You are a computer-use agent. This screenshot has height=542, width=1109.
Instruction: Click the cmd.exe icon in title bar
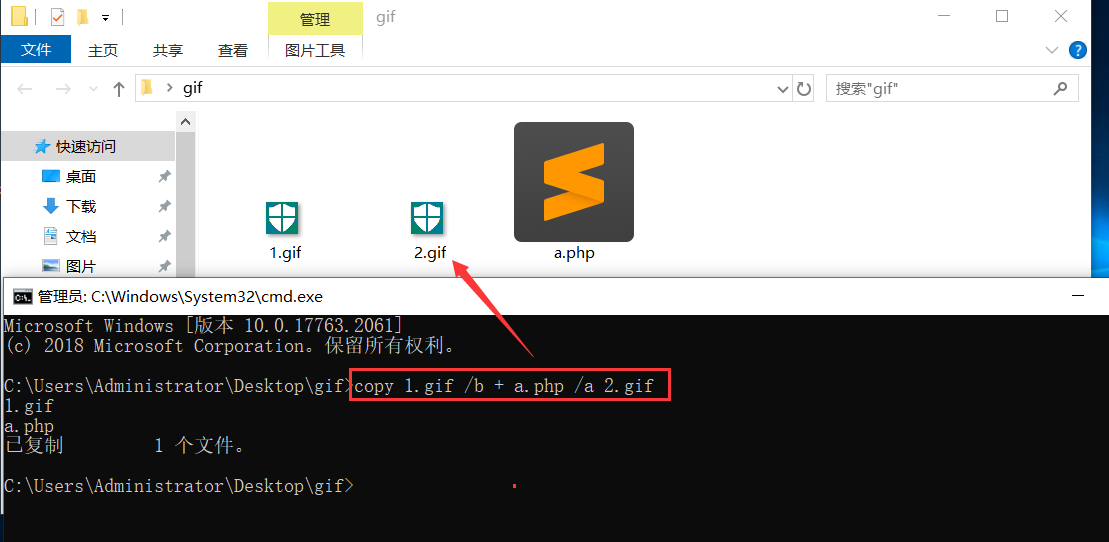23,296
